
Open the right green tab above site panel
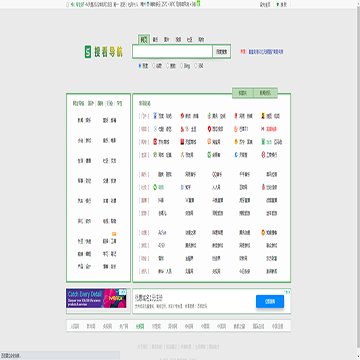point(265,93)
